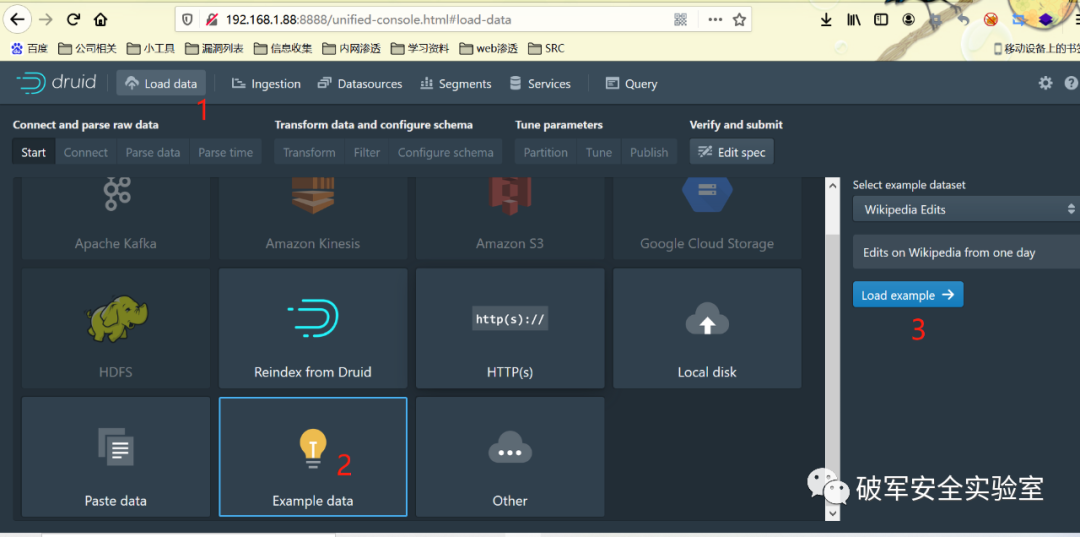
Task: Select the Connect step
Action: 86,152
